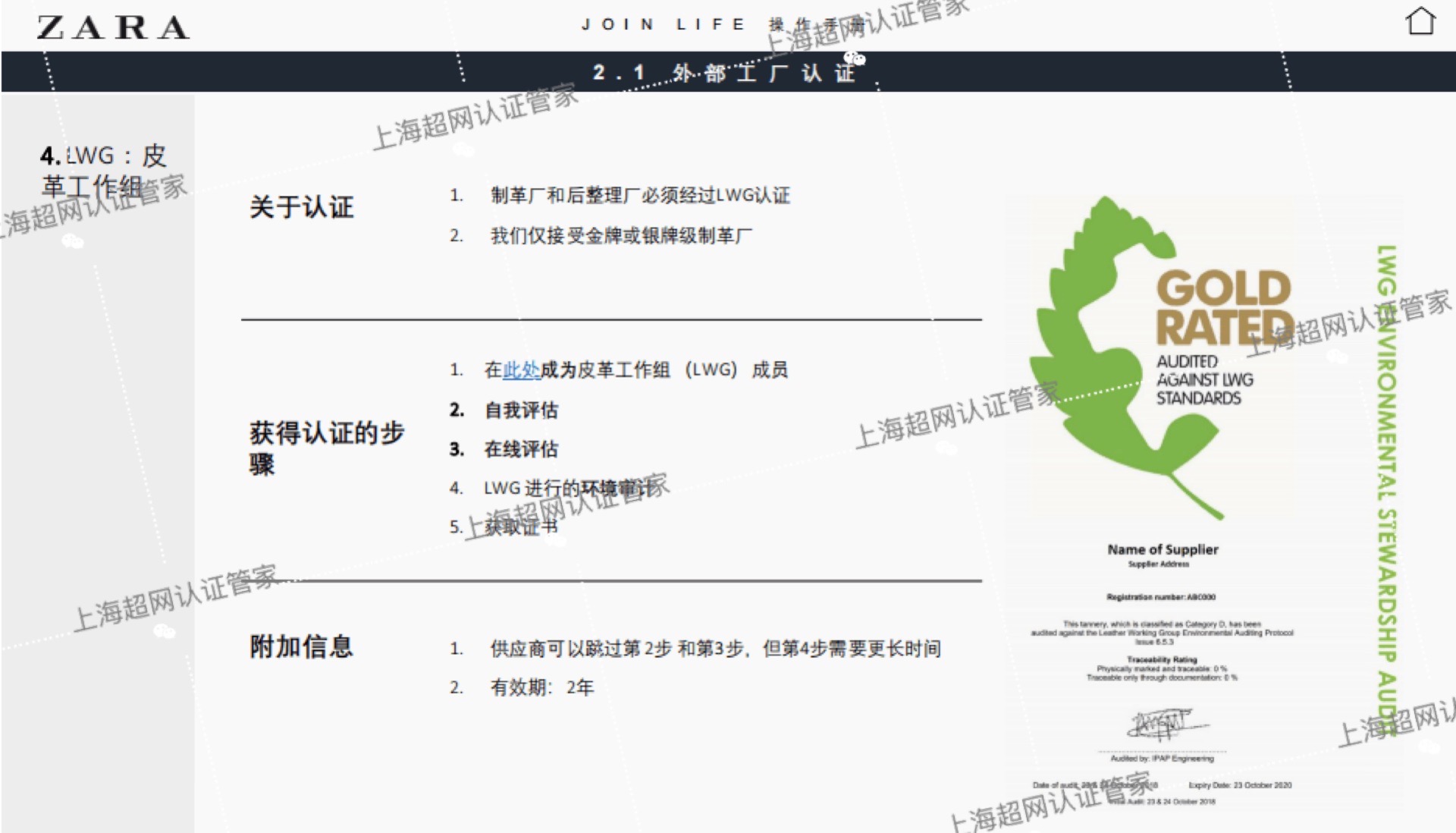Click step 5 '获取证书'

(521, 527)
